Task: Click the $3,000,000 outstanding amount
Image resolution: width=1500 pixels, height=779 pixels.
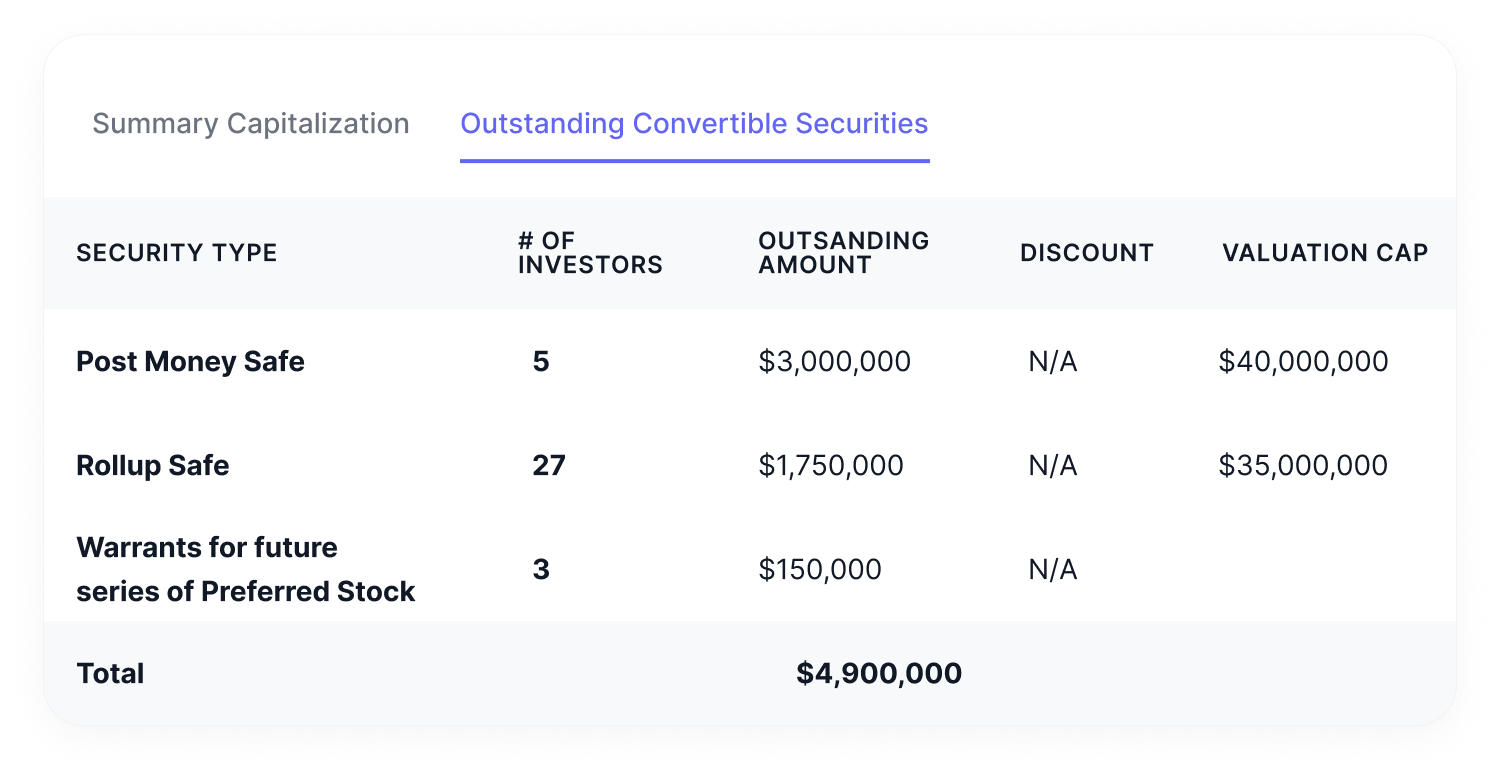Action: tap(834, 361)
